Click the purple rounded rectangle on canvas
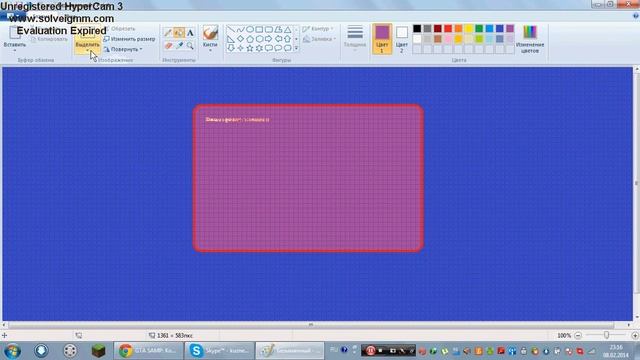The width and height of the screenshot is (640, 360). 308,178
